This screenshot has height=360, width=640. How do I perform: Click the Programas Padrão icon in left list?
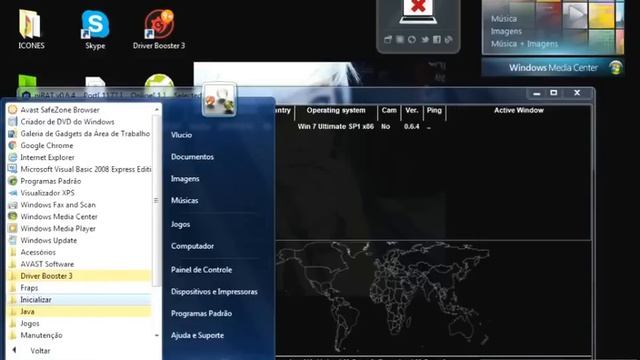13,181
